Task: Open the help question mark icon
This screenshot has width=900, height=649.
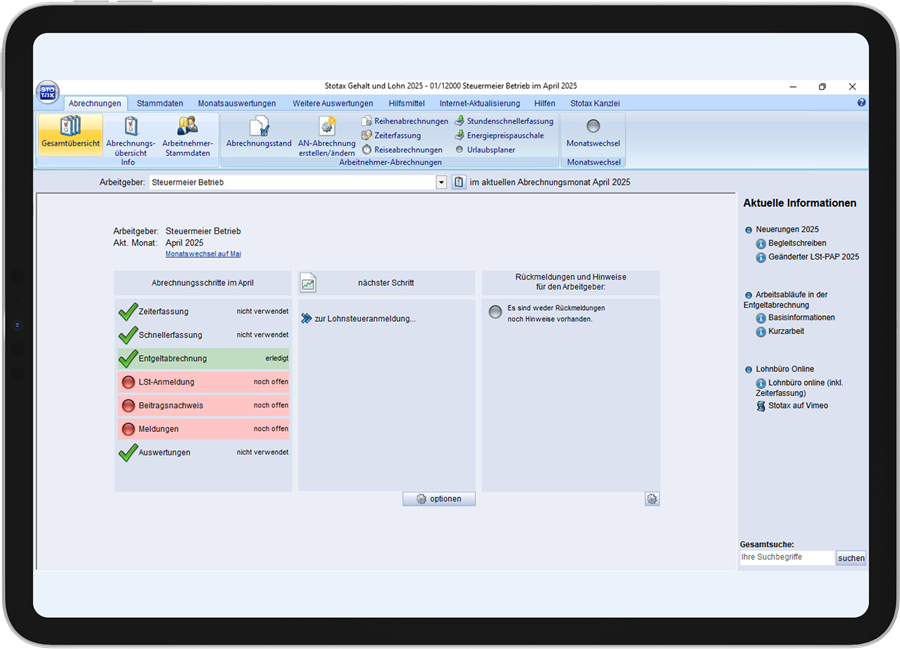Action: pyautogui.click(x=861, y=103)
